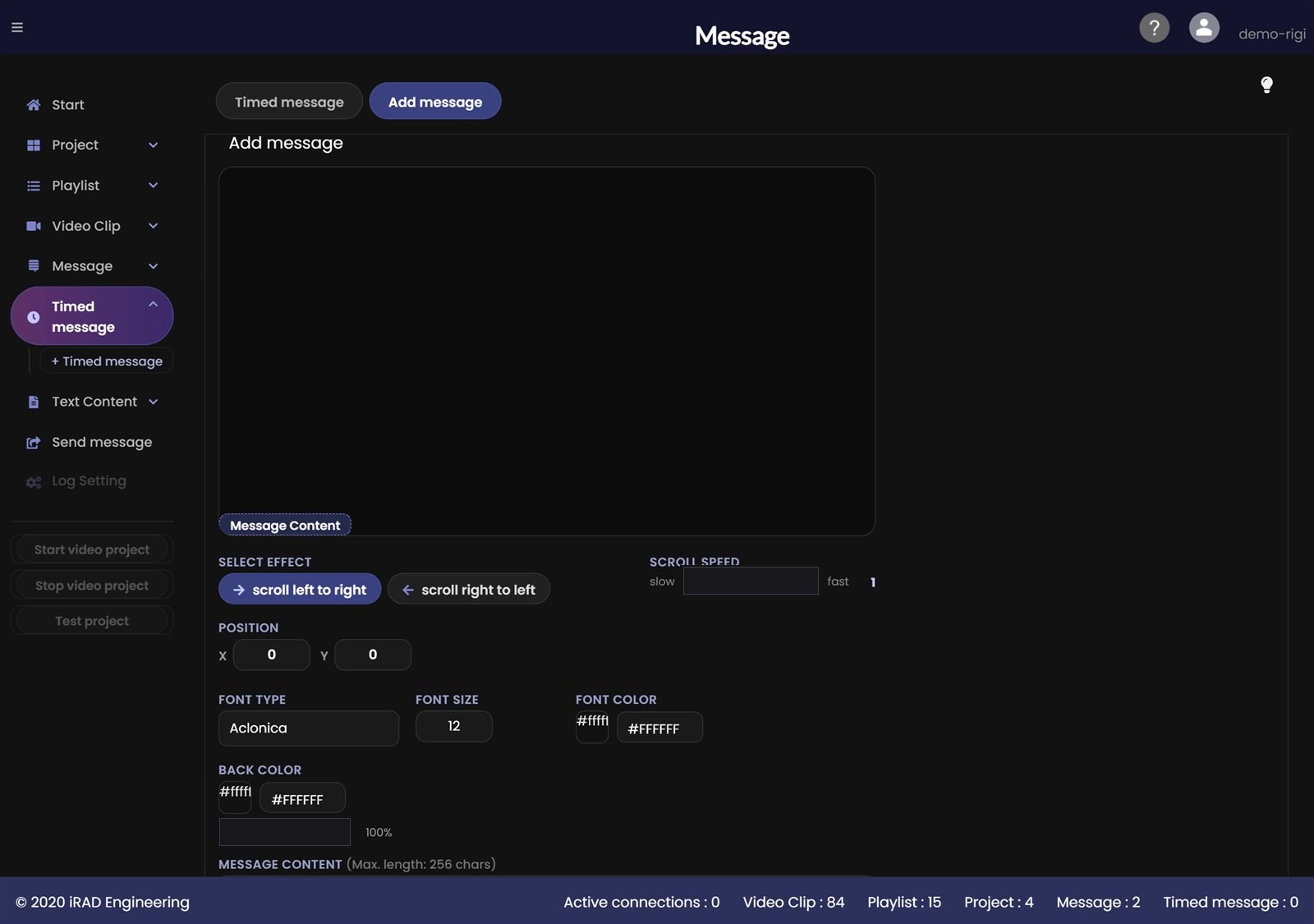Screen dimensions: 1314x924
Task: Click the demo-rigi username link
Action: [x=1271, y=34]
